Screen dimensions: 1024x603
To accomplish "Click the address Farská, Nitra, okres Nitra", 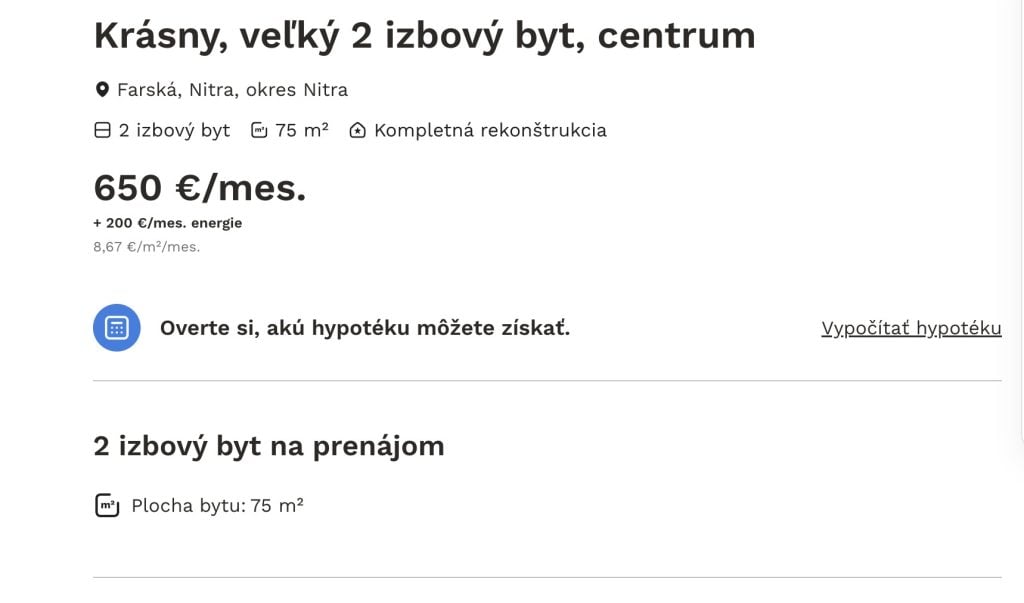I will 233,89.
